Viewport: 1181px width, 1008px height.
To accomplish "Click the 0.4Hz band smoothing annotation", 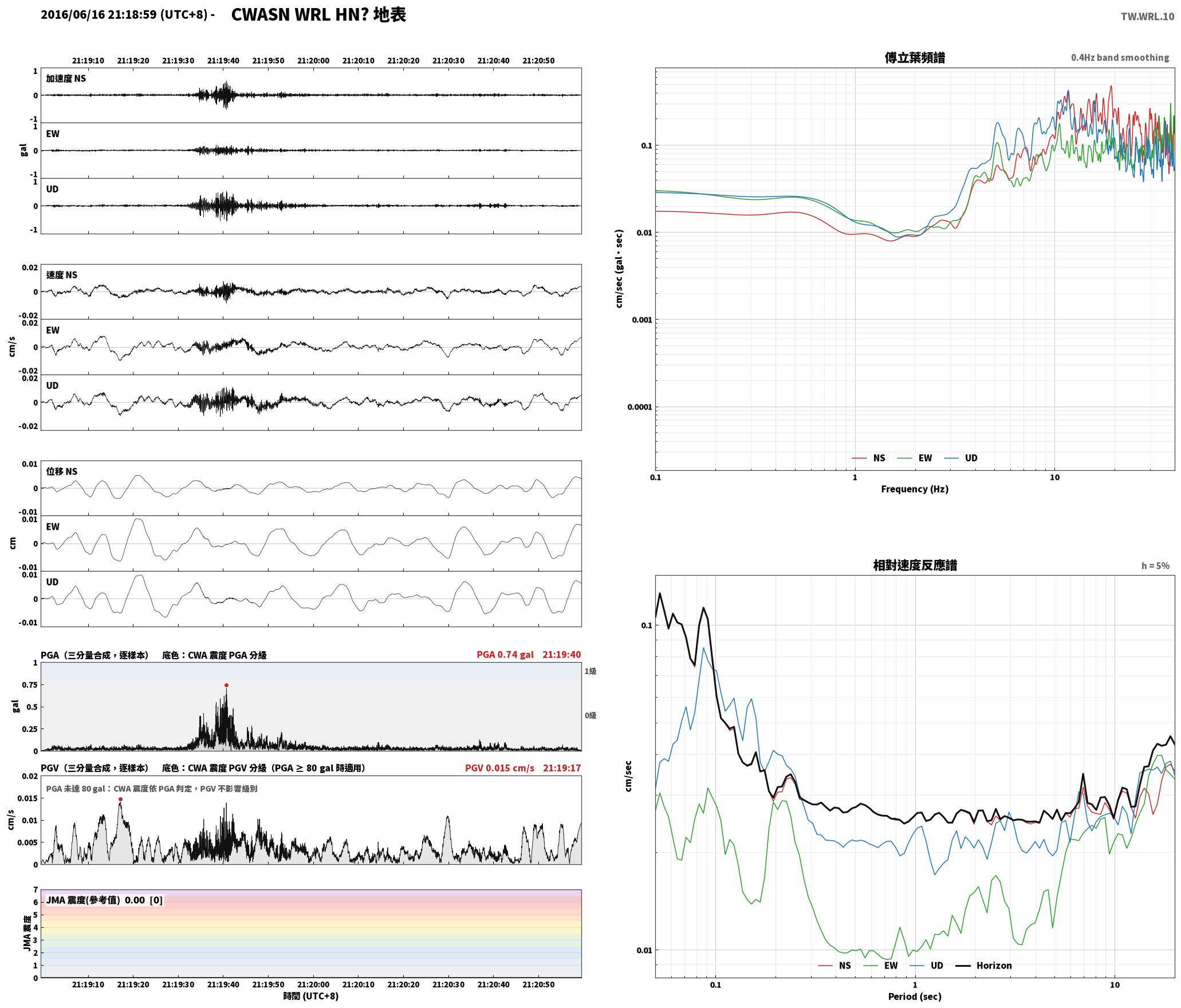I will (x=1120, y=58).
